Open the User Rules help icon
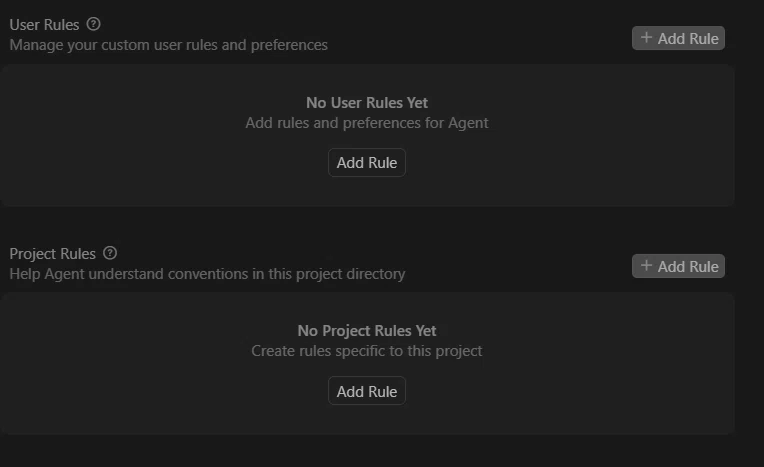Screen dimensions: 764x467 (93, 24)
